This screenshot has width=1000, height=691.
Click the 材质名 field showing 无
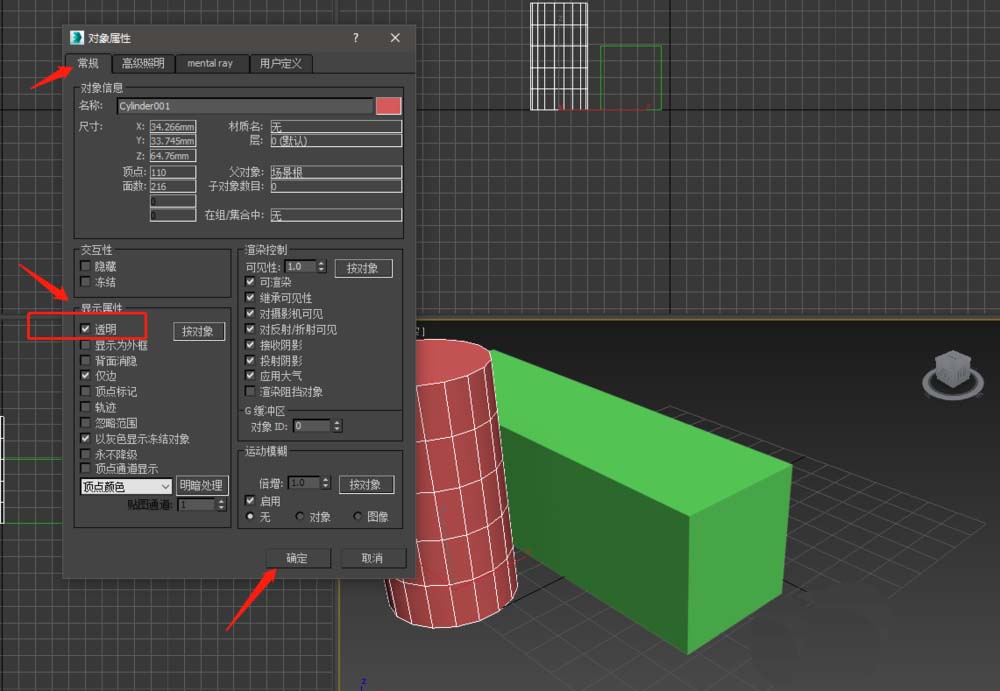click(336, 126)
